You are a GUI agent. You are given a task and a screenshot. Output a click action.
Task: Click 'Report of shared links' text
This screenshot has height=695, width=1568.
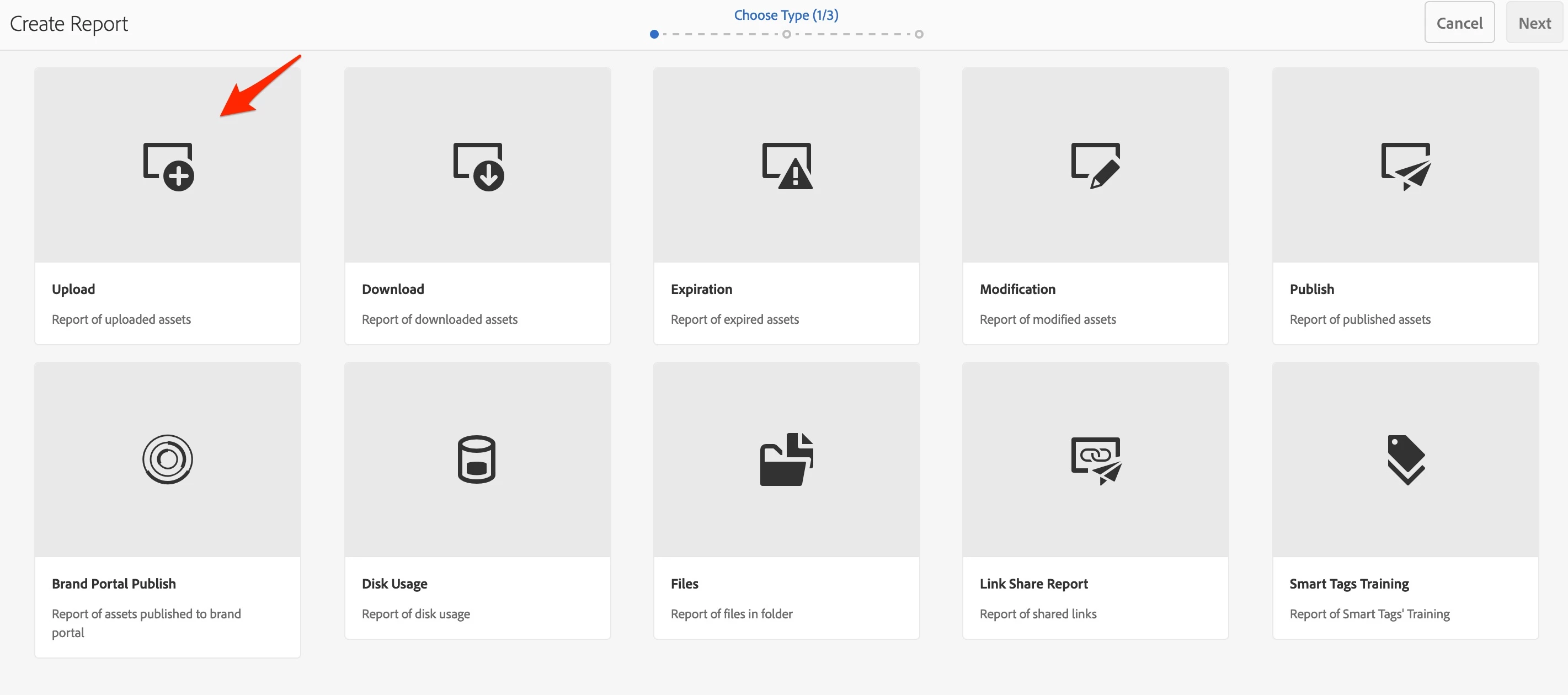coord(1038,614)
